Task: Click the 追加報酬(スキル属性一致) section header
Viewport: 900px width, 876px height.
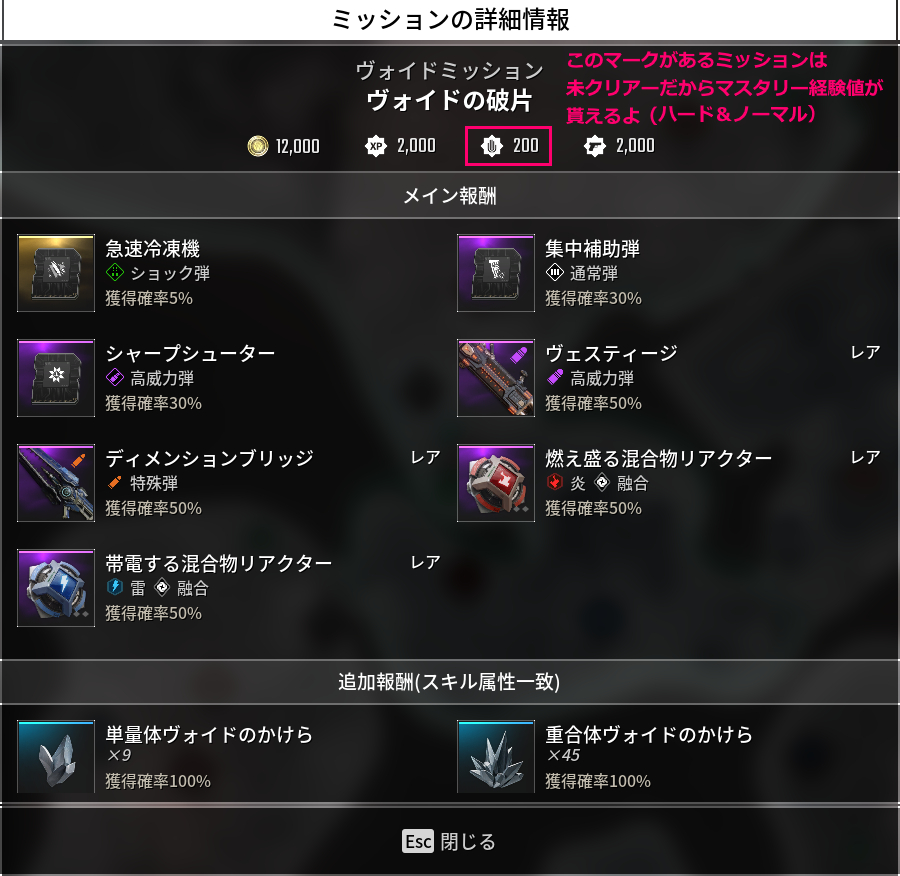Action: pyautogui.click(x=450, y=681)
